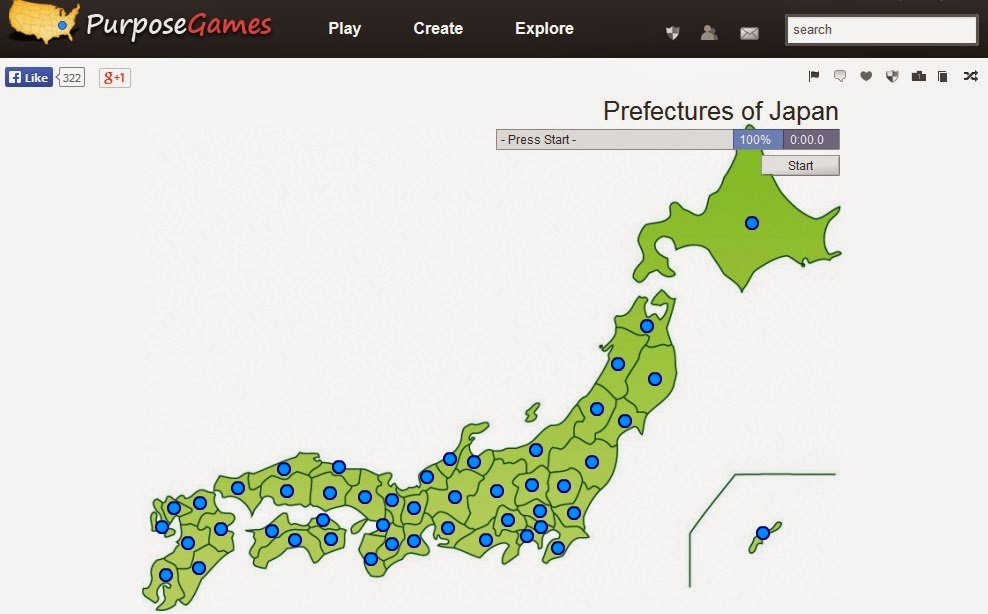Open the envelope messages icon in the top bar
Image resolution: width=988 pixels, height=614 pixels.
tap(750, 32)
